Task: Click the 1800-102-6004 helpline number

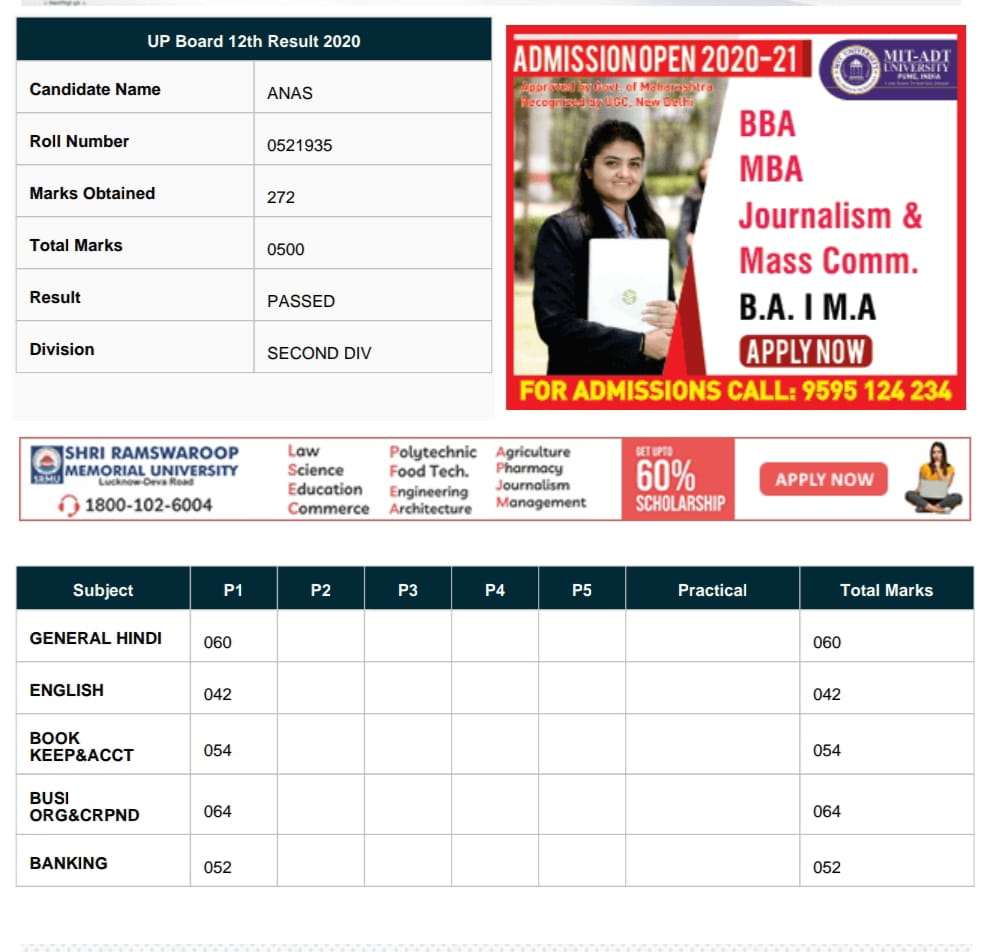Action: point(148,505)
